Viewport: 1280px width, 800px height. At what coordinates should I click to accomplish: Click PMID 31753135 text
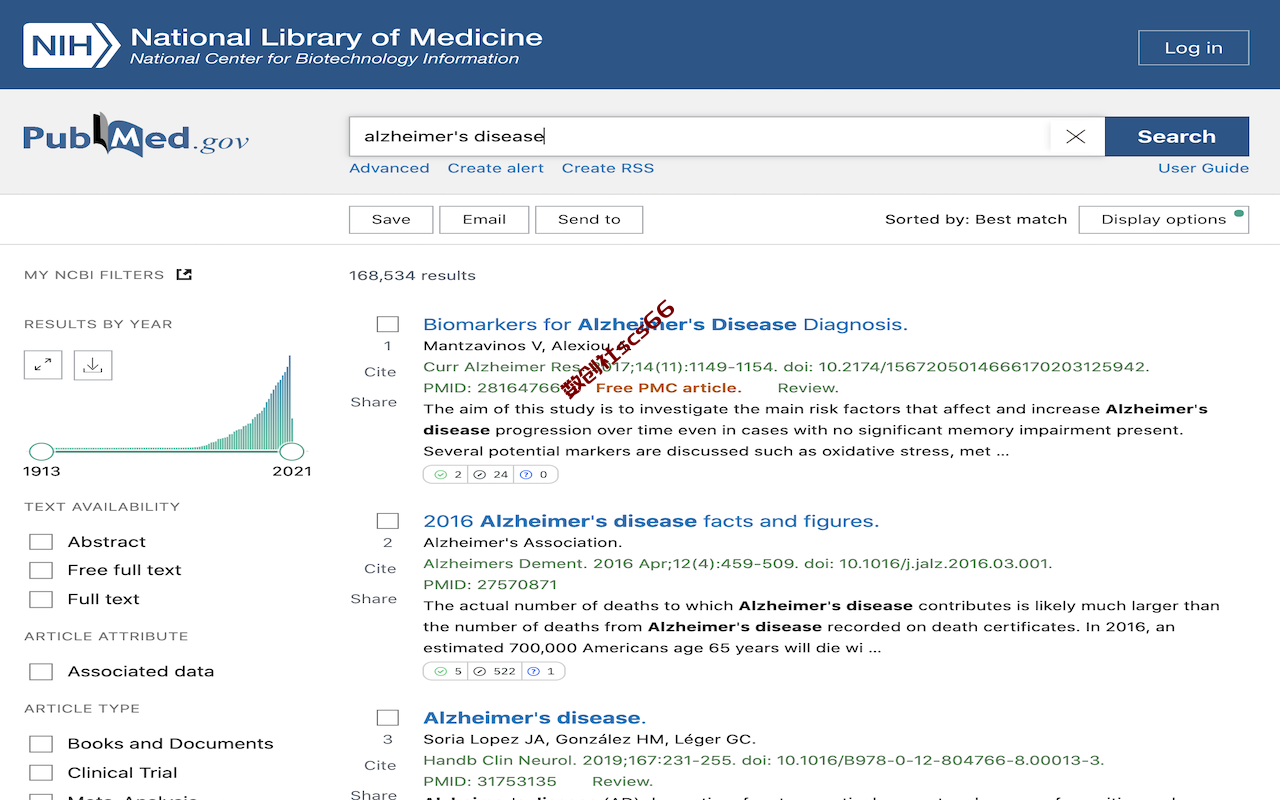pos(490,782)
